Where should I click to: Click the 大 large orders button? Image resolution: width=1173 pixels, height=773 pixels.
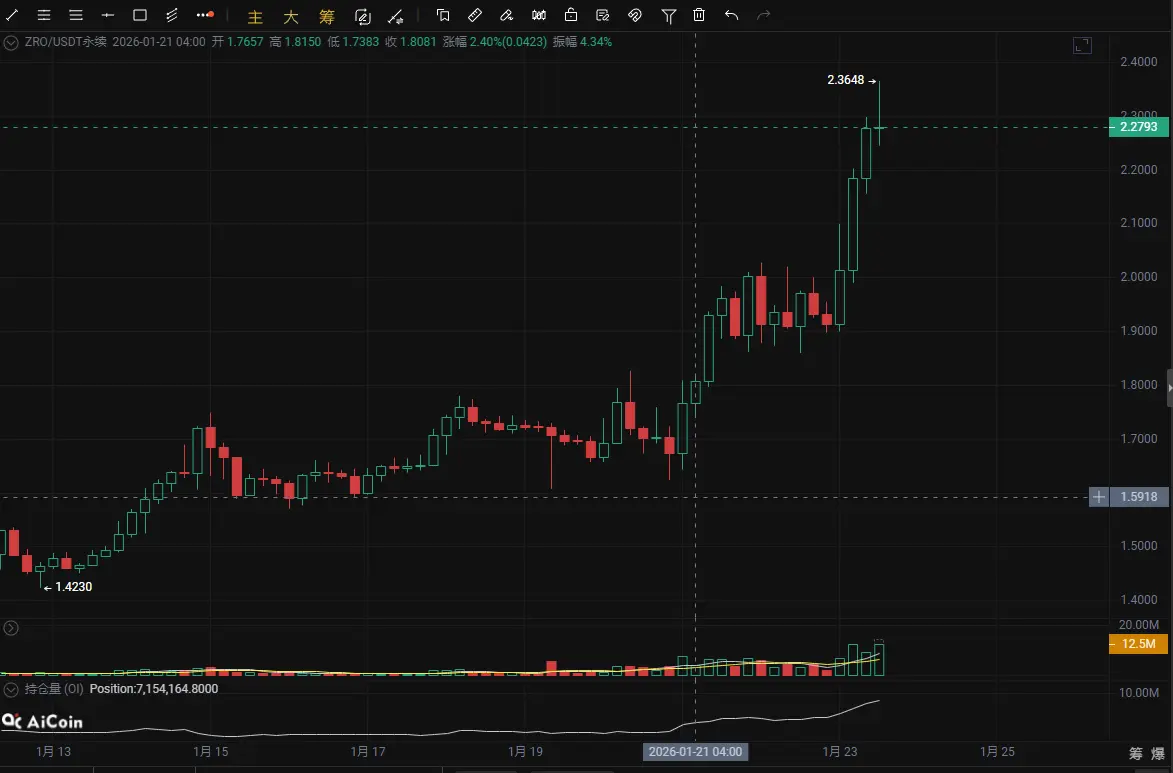290,16
